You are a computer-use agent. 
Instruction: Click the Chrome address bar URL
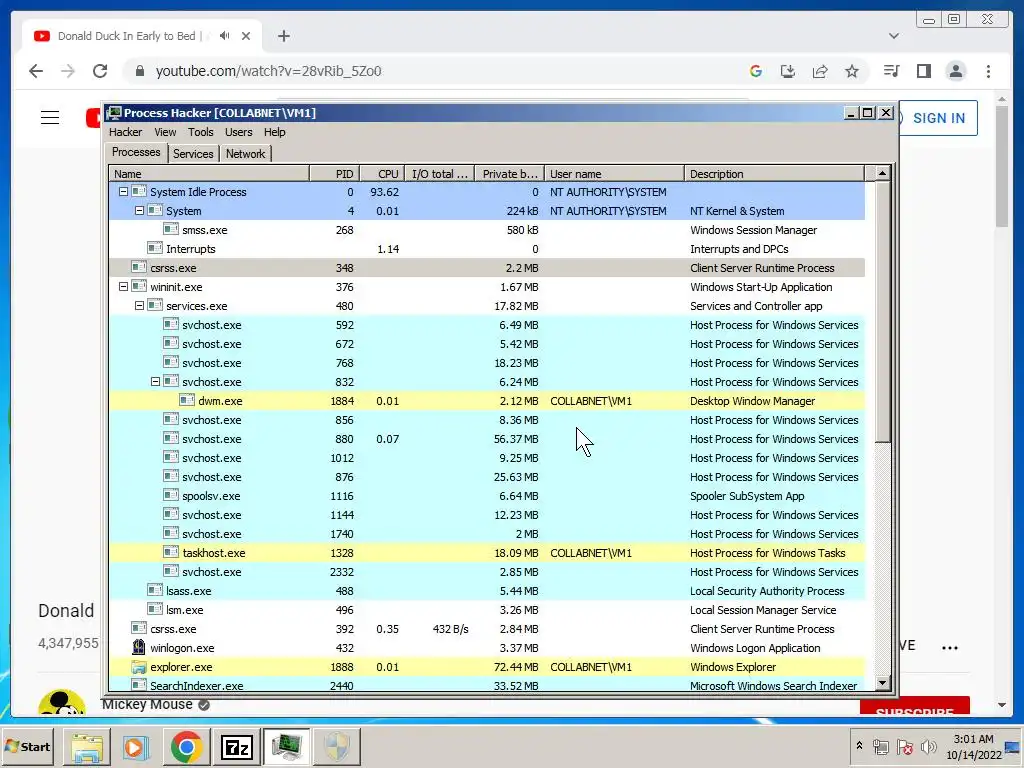(x=268, y=71)
